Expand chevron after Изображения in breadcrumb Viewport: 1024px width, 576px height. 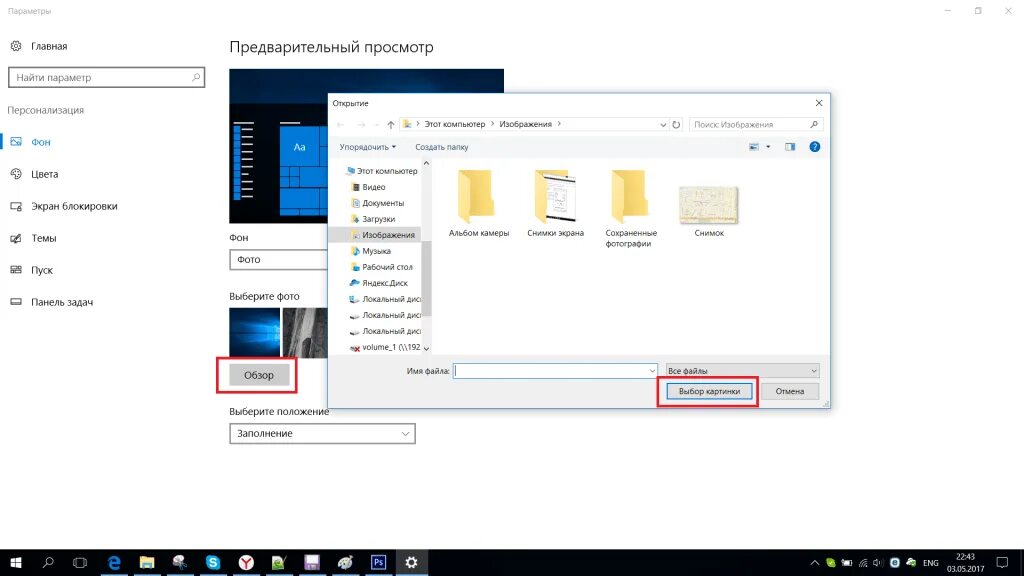(559, 124)
